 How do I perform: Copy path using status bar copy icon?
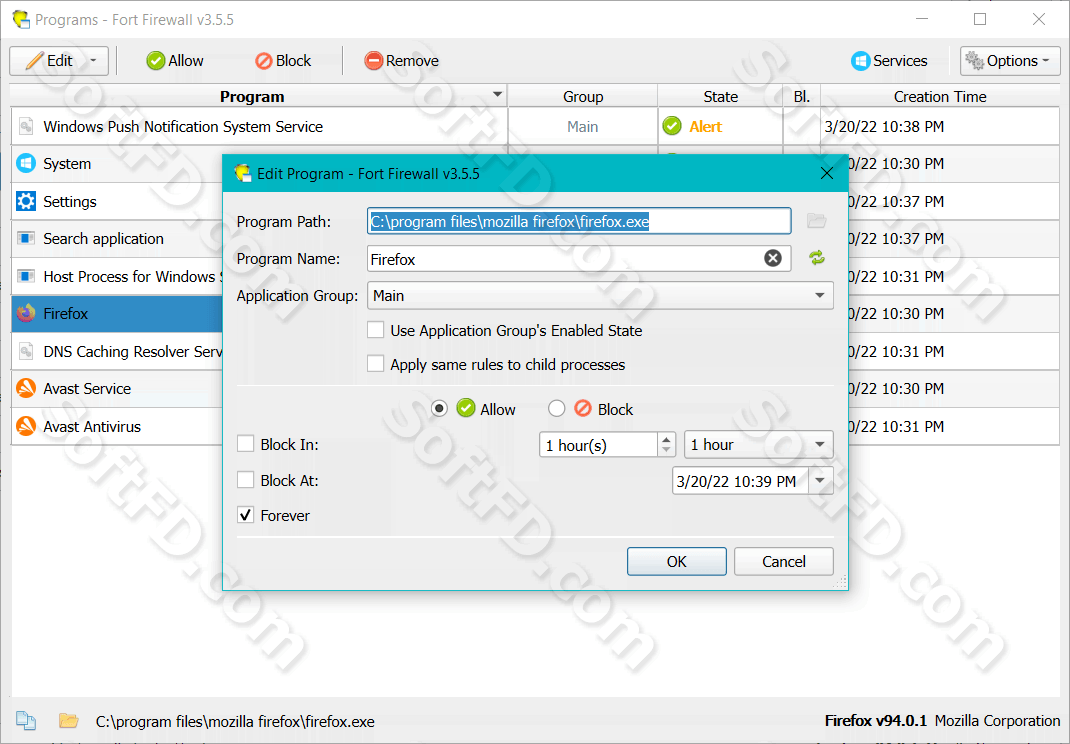click(x=26, y=721)
